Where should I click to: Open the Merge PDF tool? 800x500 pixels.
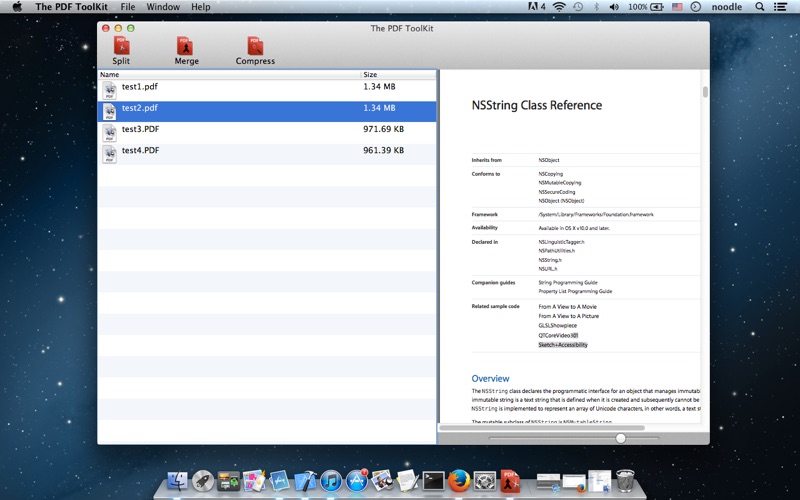(186, 51)
